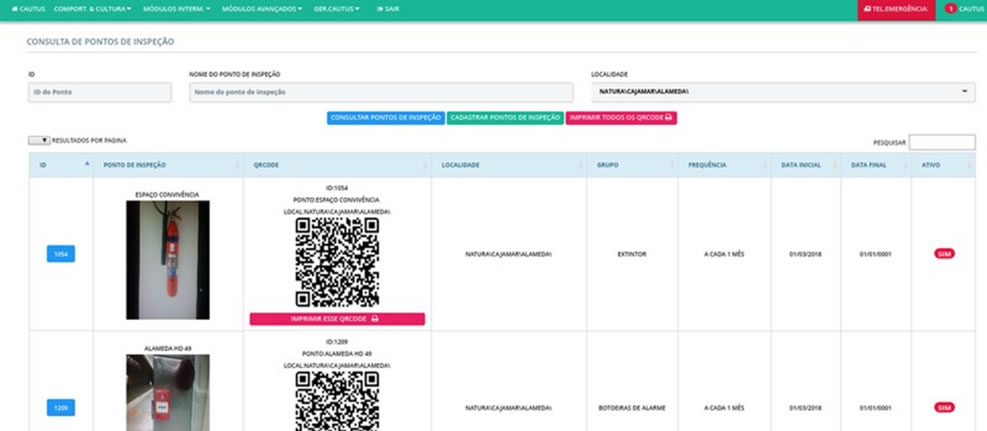Click the row 1054 Localidade cell
The height and width of the screenshot is (431, 987).
point(509,254)
